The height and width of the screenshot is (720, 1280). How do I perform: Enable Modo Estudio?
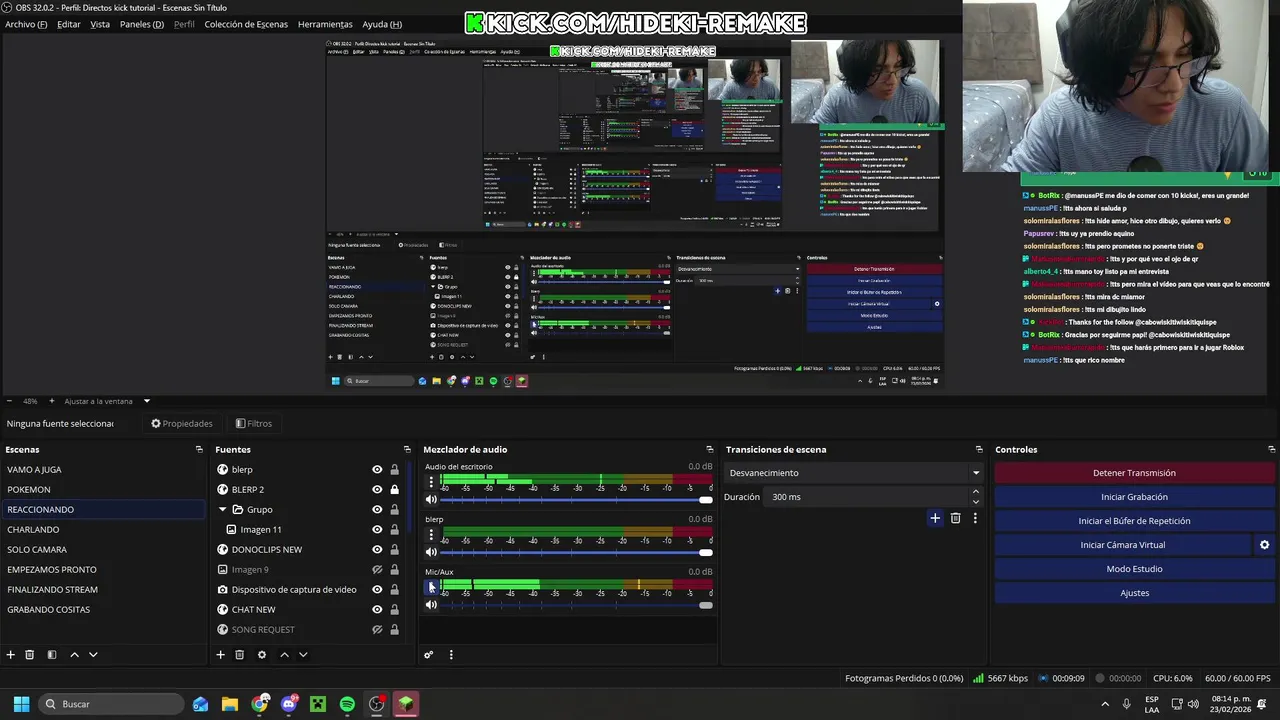click(x=1134, y=569)
